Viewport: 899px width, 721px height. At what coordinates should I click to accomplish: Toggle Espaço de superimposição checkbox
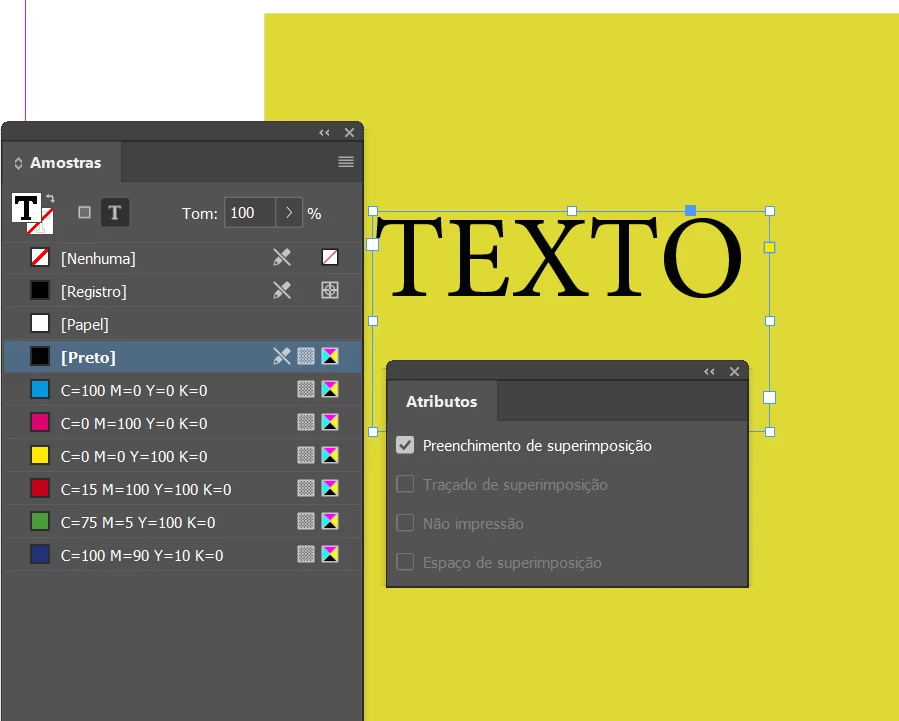pyautogui.click(x=405, y=562)
